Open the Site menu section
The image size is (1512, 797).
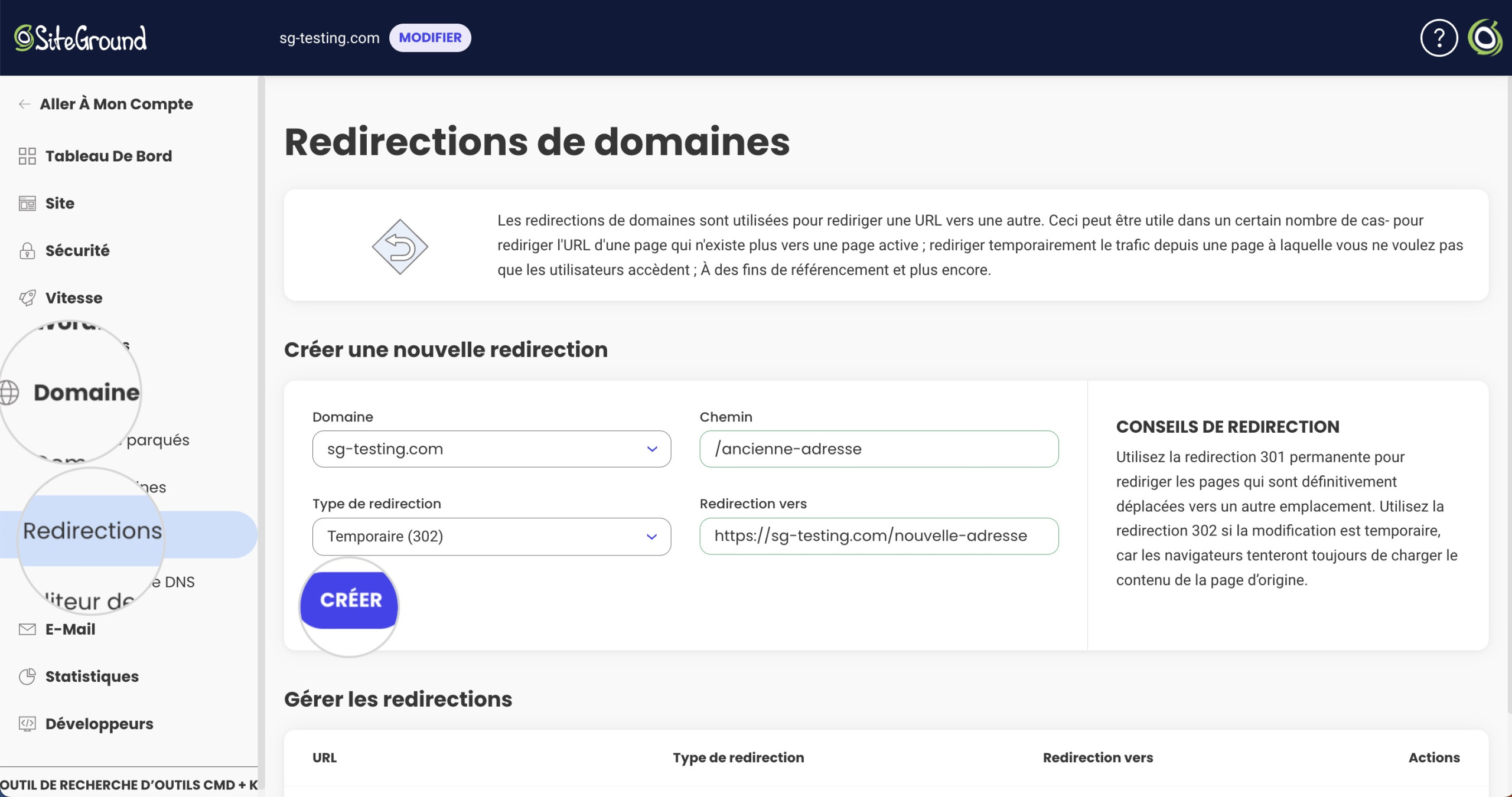60,204
